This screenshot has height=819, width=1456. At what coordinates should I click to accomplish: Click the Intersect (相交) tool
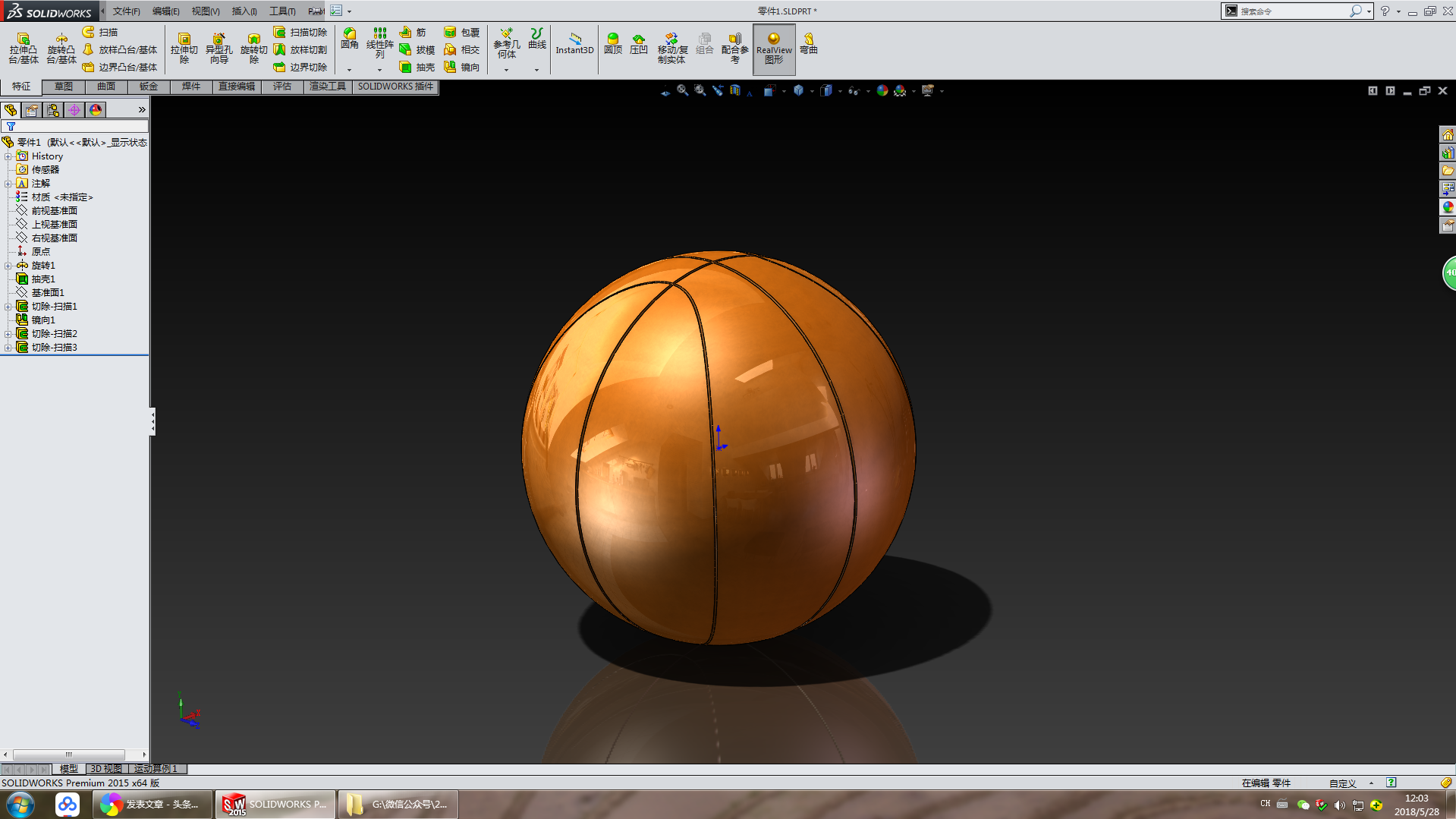pos(462,49)
